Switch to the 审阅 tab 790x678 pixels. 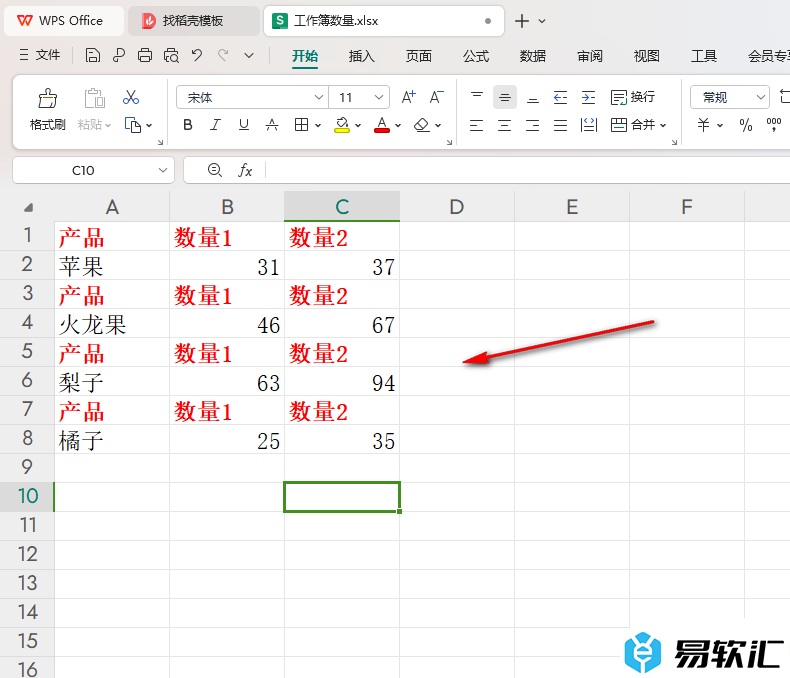590,56
